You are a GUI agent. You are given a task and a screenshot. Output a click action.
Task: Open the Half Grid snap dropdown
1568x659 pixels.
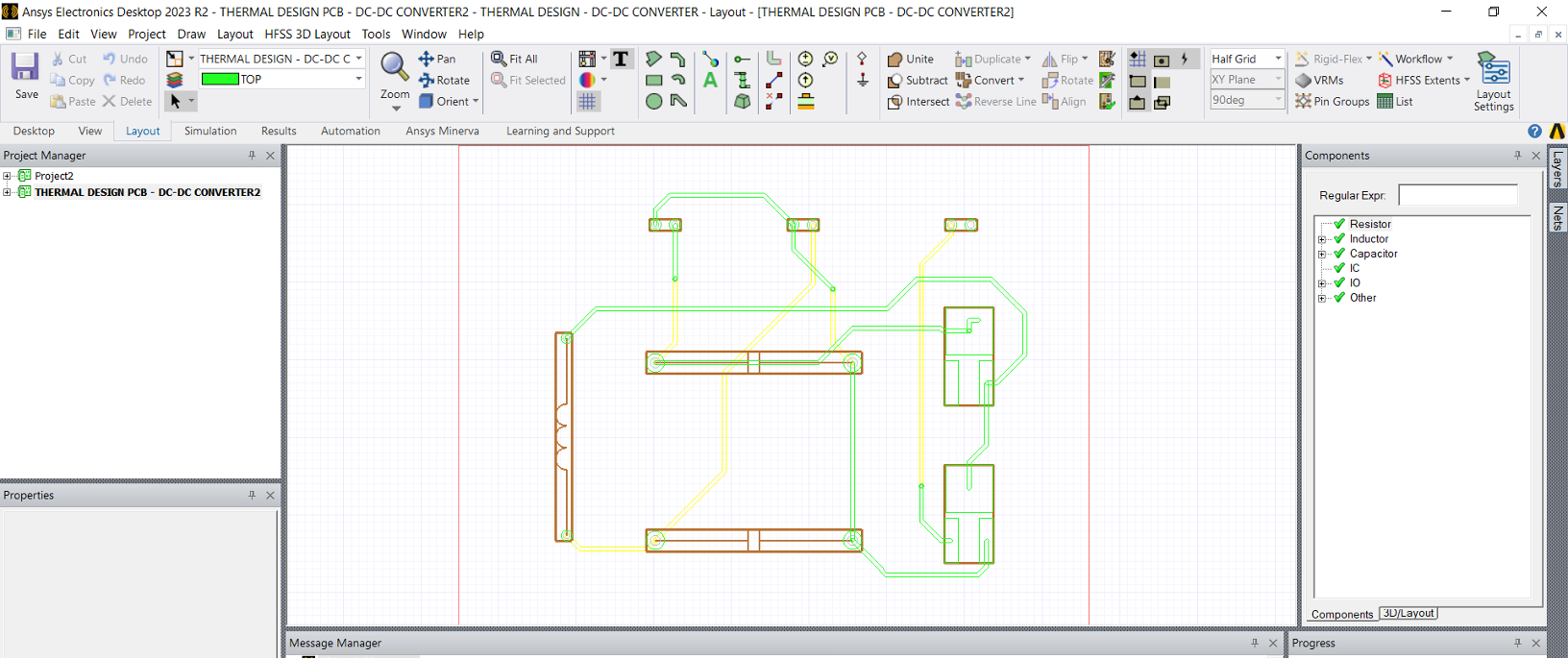[x=1278, y=59]
